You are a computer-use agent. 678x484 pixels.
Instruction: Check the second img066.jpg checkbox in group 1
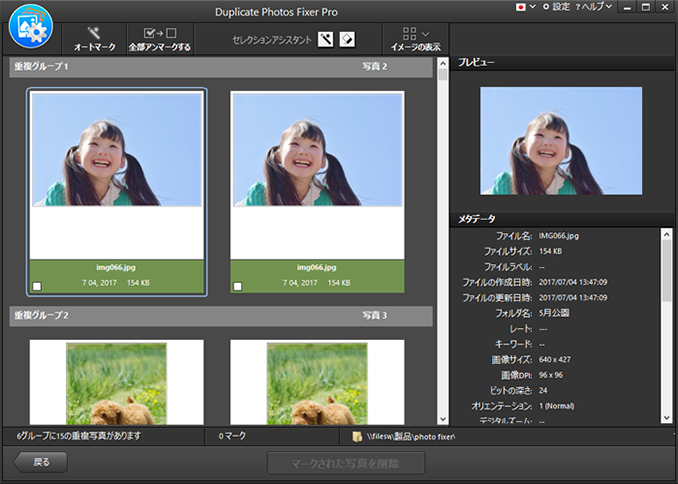[237, 286]
